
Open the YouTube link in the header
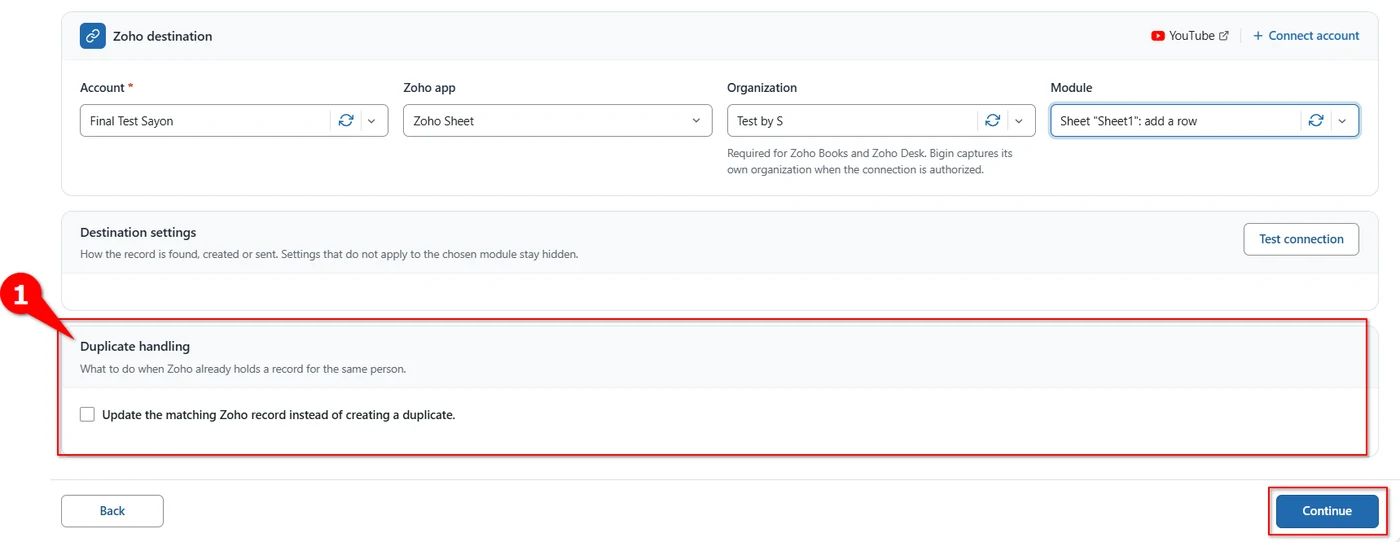point(1189,36)
